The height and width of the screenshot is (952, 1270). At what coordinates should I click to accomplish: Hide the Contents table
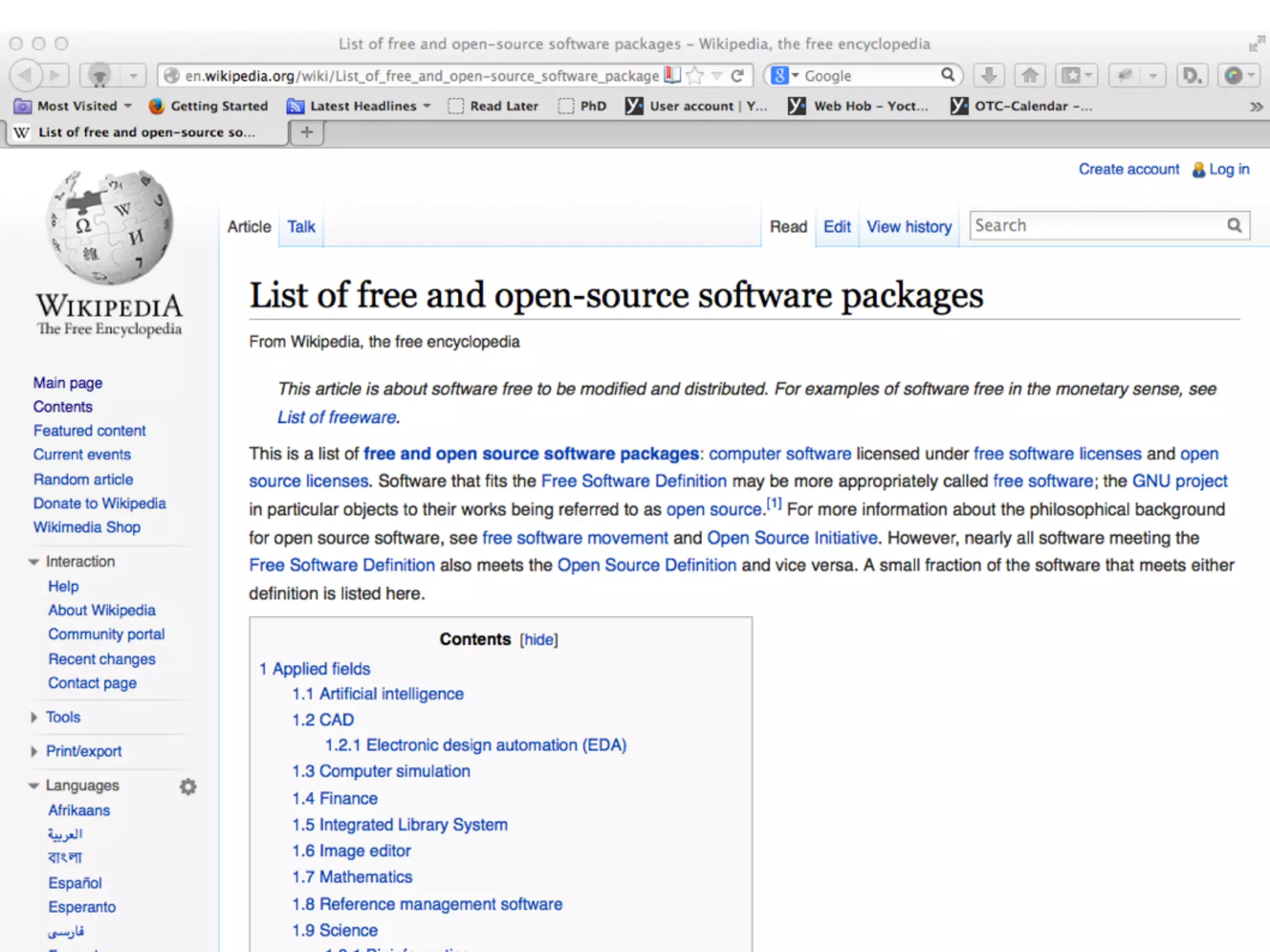point(538,640)
